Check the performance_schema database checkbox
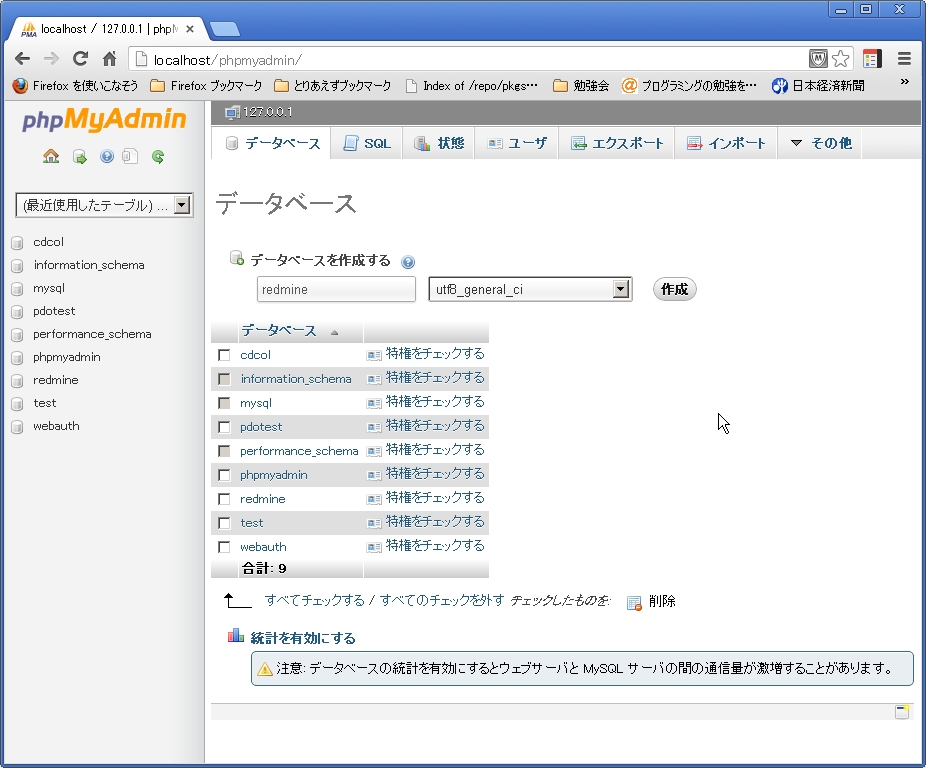The width and height of the screenshot is (926, 768). [x=224, y=451]
